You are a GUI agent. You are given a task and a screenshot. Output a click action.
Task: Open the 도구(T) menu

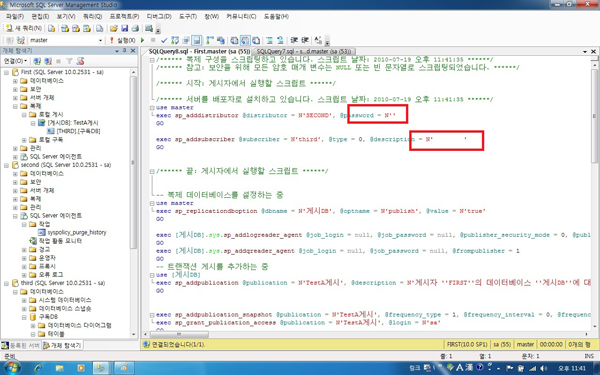[188, 16]
